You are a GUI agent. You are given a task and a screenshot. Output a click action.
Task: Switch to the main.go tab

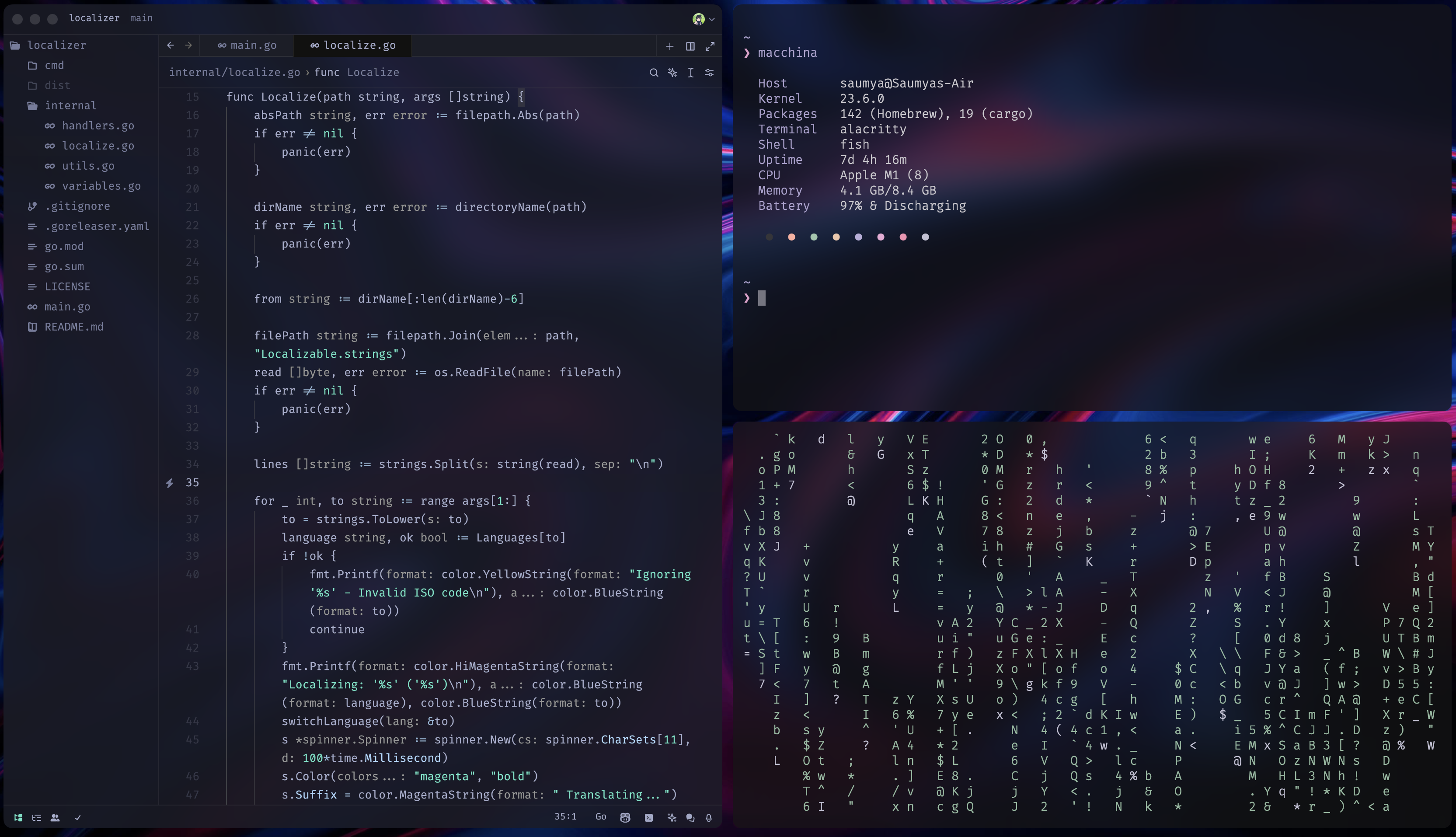point(247,45)
